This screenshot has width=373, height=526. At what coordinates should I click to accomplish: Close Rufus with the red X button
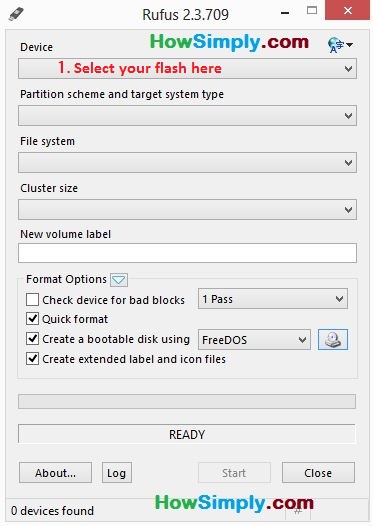(x=348, y=10)
